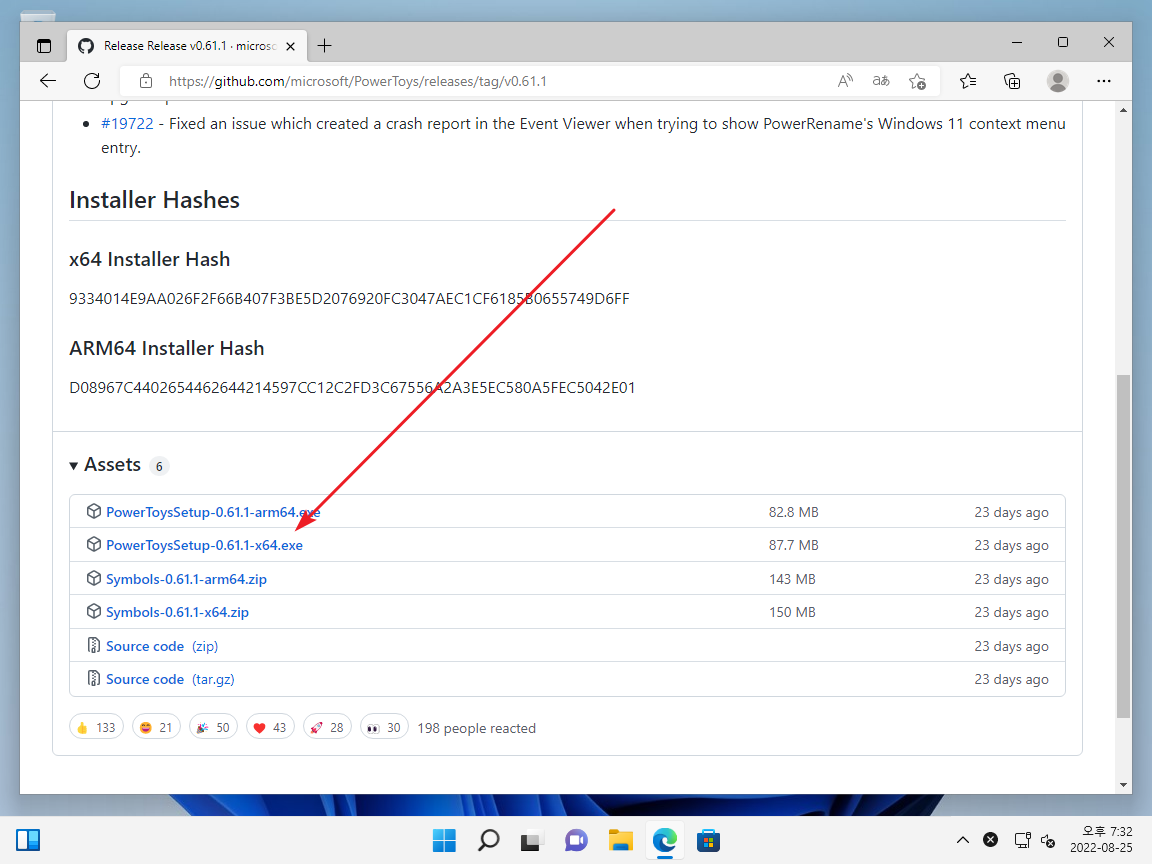Download Symbols-0.61.1-arm64.zip
This screenshot has width=1152, height=864.
pos(186,579)
